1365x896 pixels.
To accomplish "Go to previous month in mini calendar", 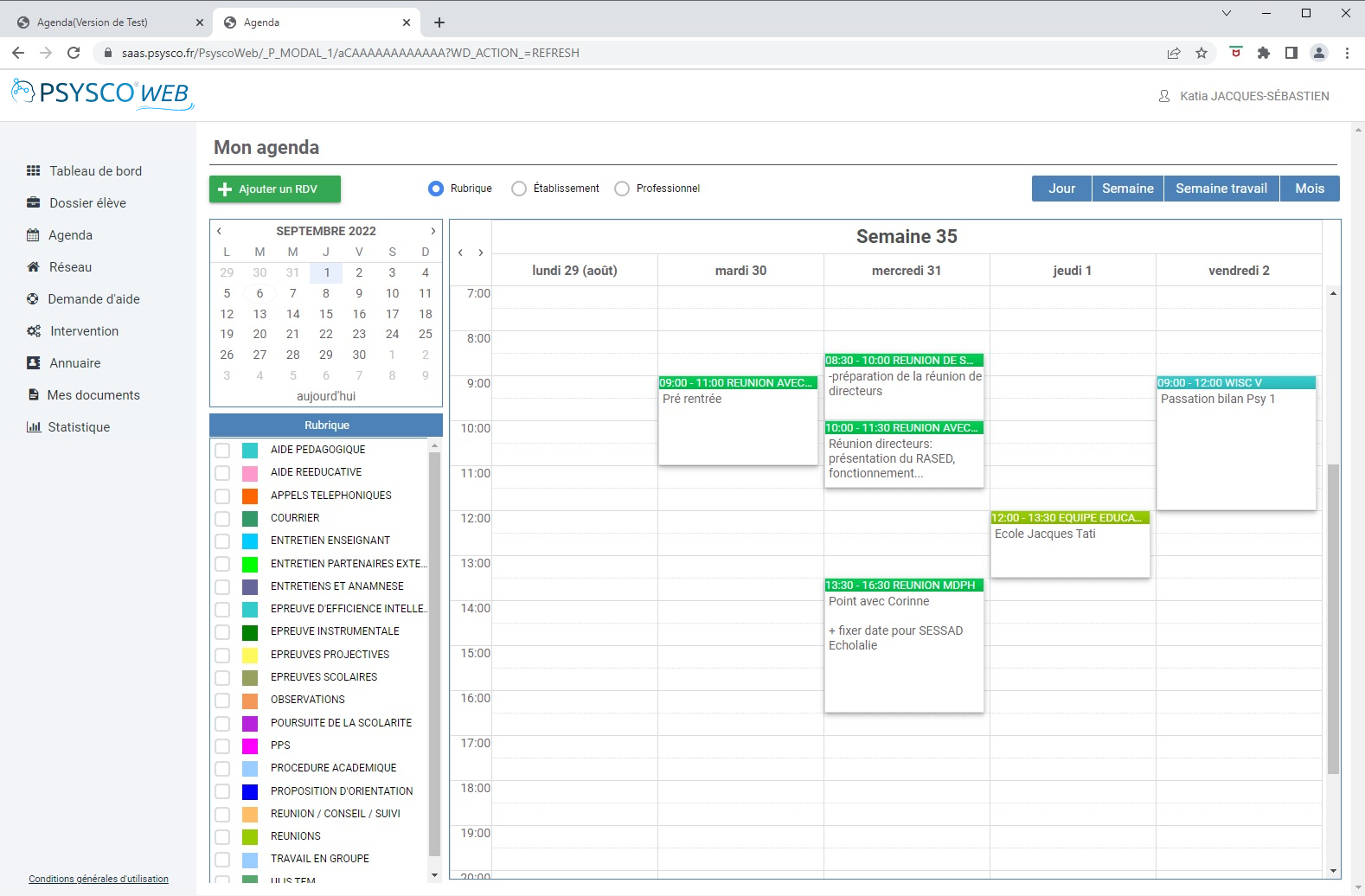I will point(220,231).
